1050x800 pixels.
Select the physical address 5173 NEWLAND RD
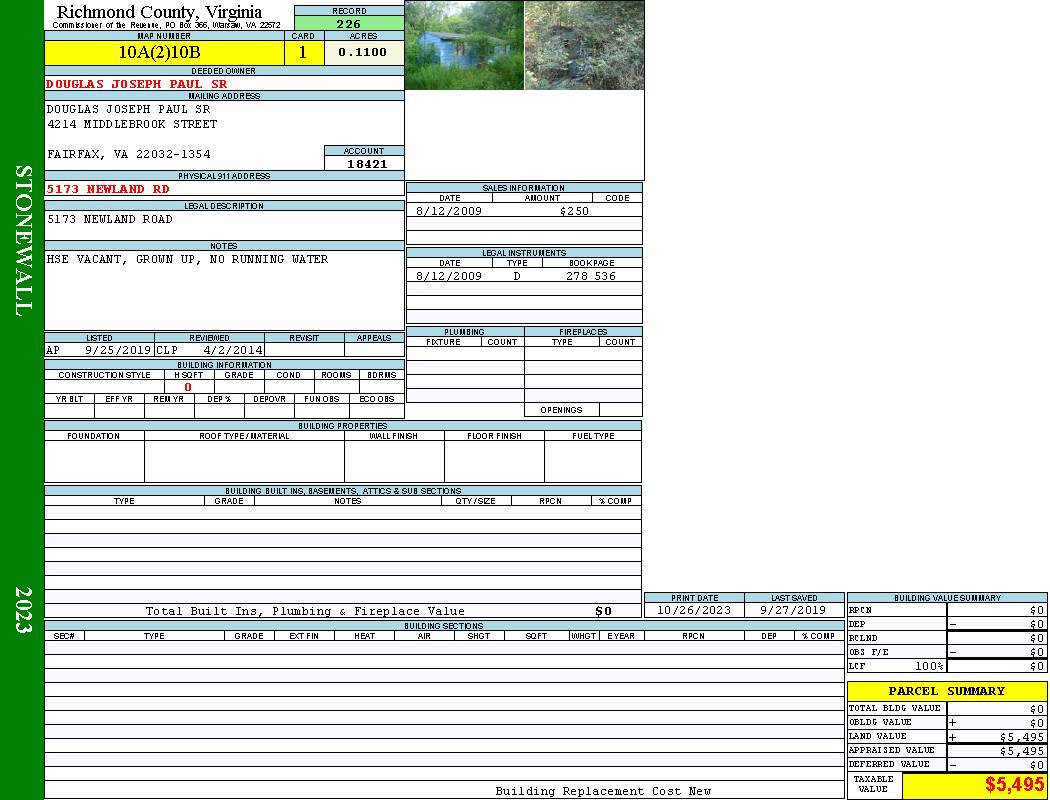coord(108,188)
